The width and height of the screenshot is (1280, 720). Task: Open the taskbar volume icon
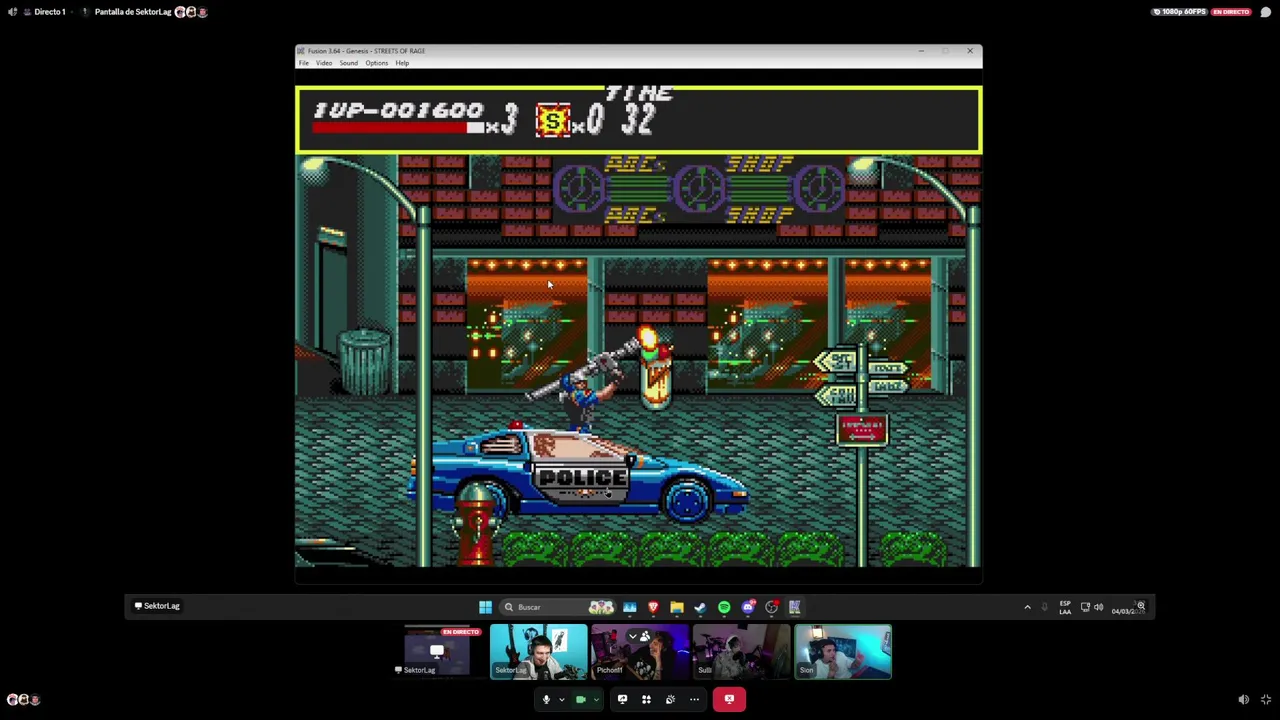pos(1098,607)
